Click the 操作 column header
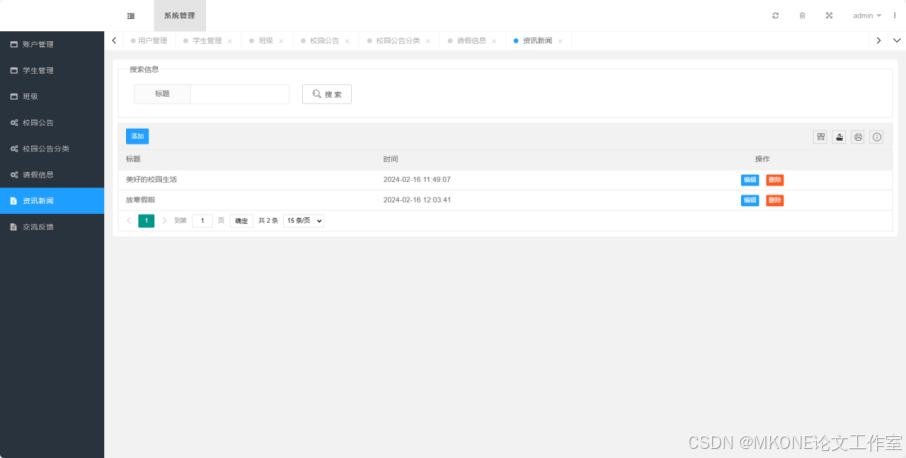The height and width of the screenshot is (458, 906). [x=762, y=159]
